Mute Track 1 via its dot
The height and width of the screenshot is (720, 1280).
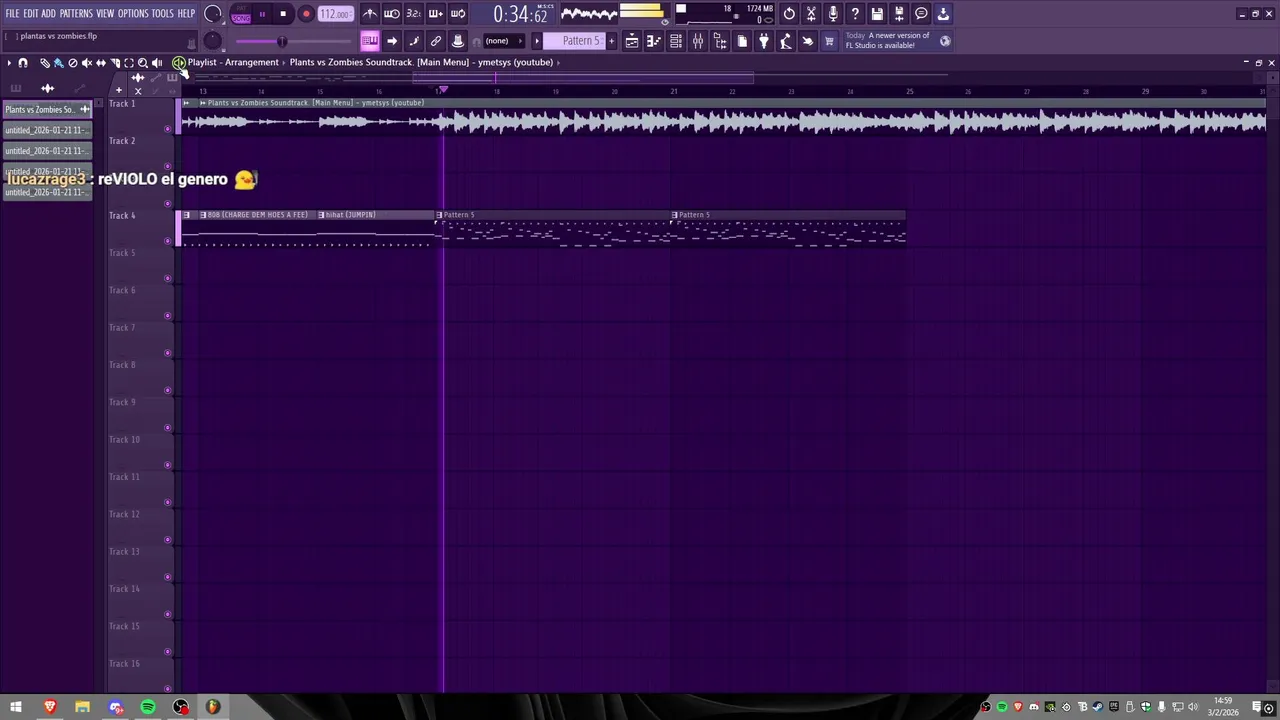pos(167,129)
